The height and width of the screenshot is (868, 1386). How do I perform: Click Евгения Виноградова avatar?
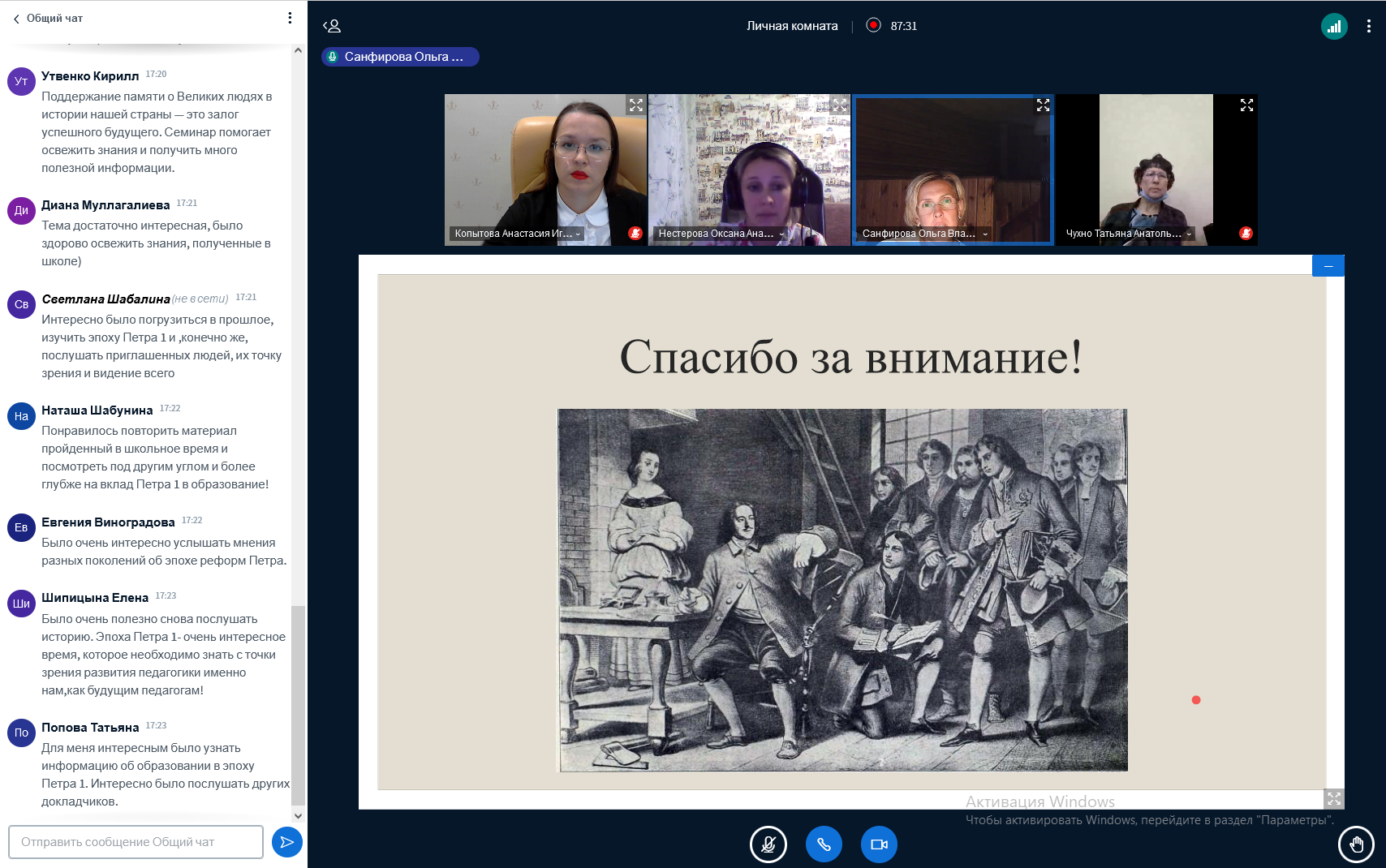point(21,527)
